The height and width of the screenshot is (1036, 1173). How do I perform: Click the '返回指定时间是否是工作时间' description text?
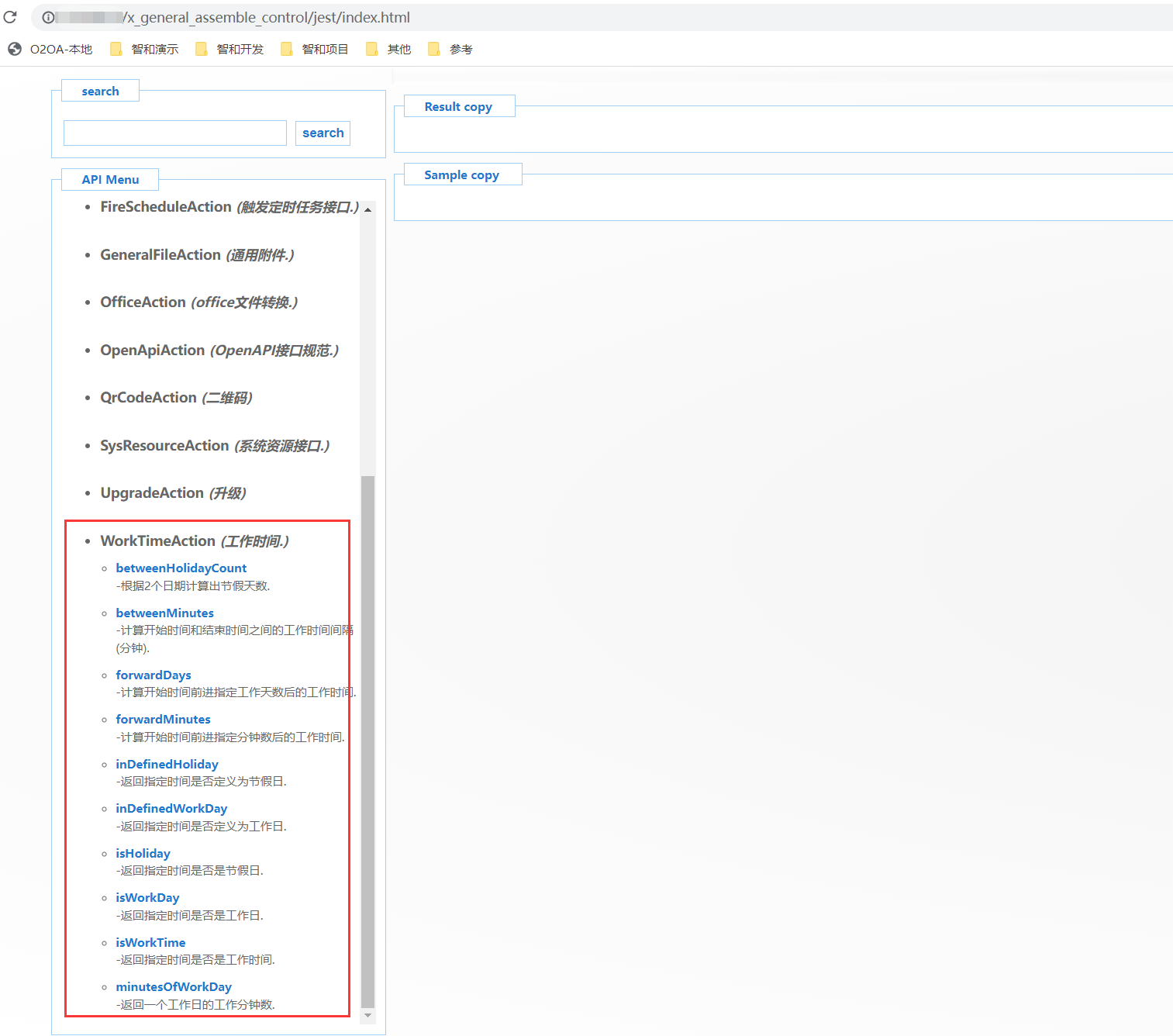(196, 960)
